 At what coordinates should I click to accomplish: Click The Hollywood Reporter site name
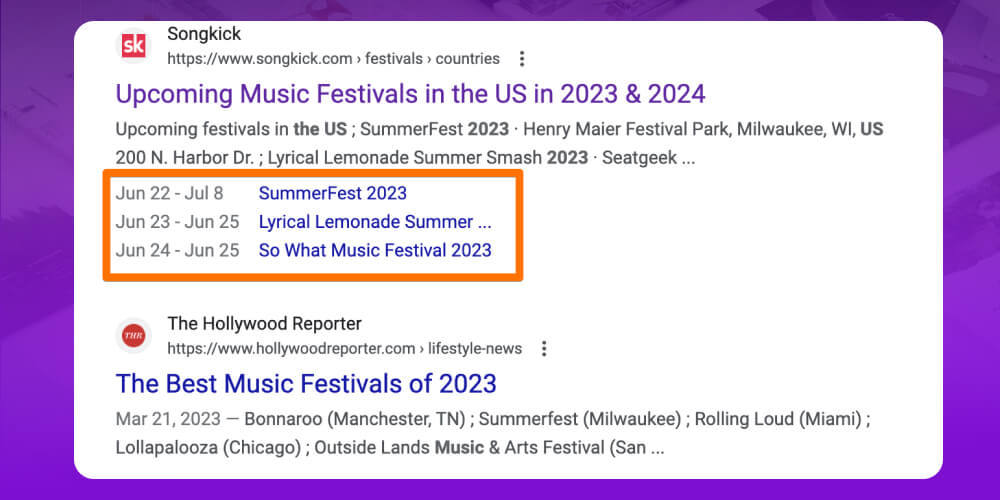[265, 323]
